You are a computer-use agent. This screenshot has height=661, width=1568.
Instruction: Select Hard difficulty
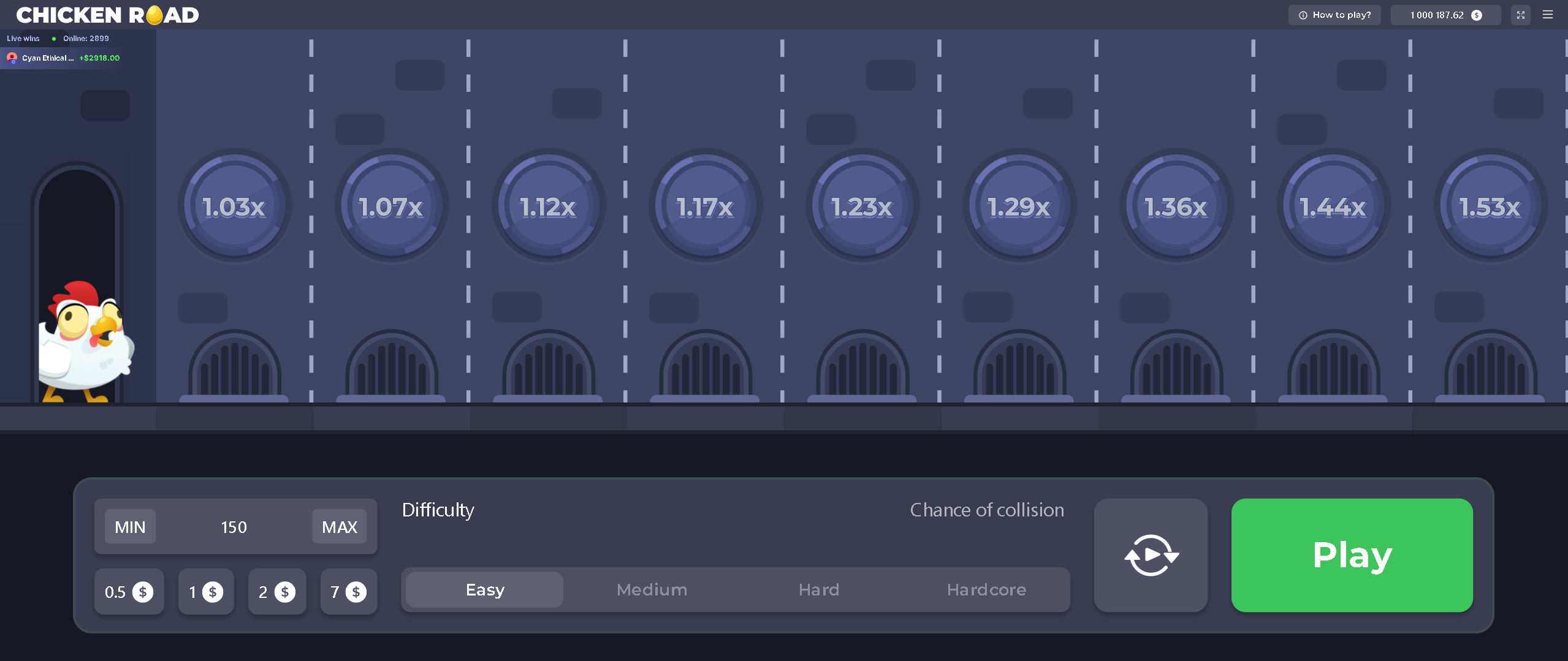tap(818, 589)
